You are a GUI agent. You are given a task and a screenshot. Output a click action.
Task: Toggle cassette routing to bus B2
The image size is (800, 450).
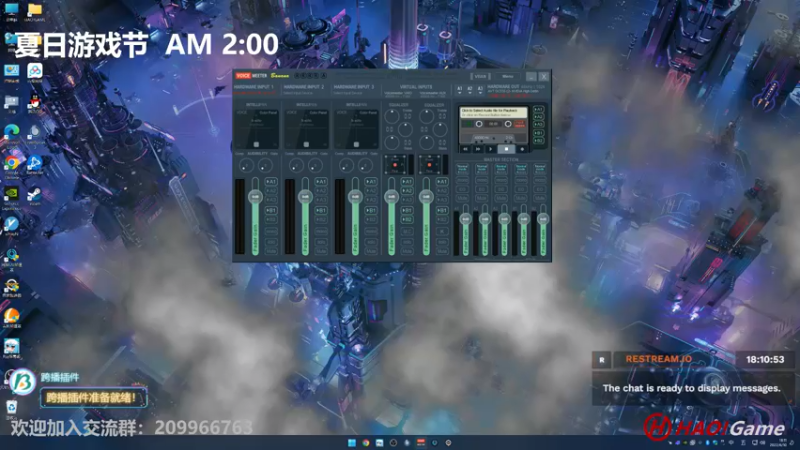point(538,140)
